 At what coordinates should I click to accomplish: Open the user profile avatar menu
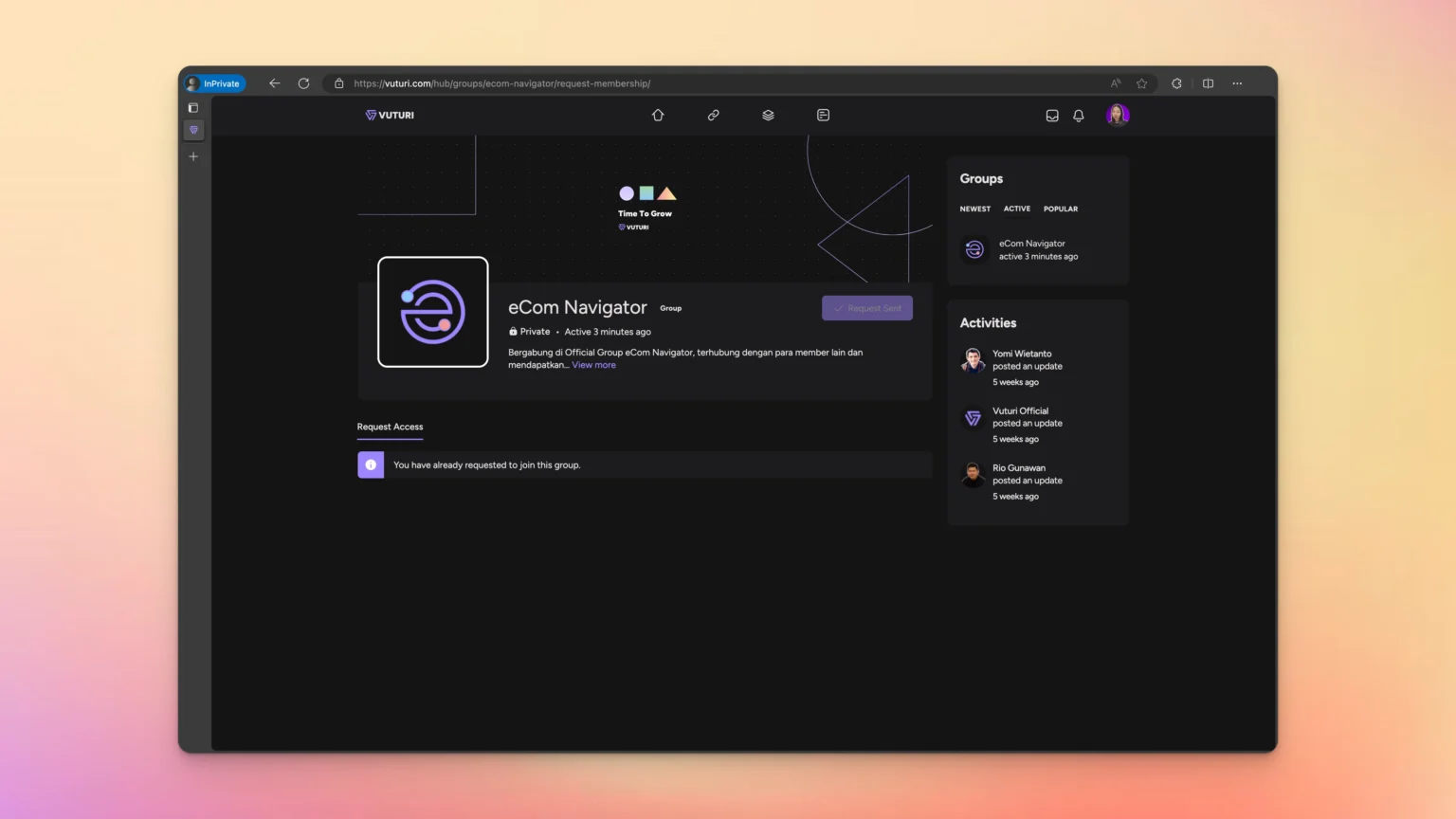(1118, 115)
